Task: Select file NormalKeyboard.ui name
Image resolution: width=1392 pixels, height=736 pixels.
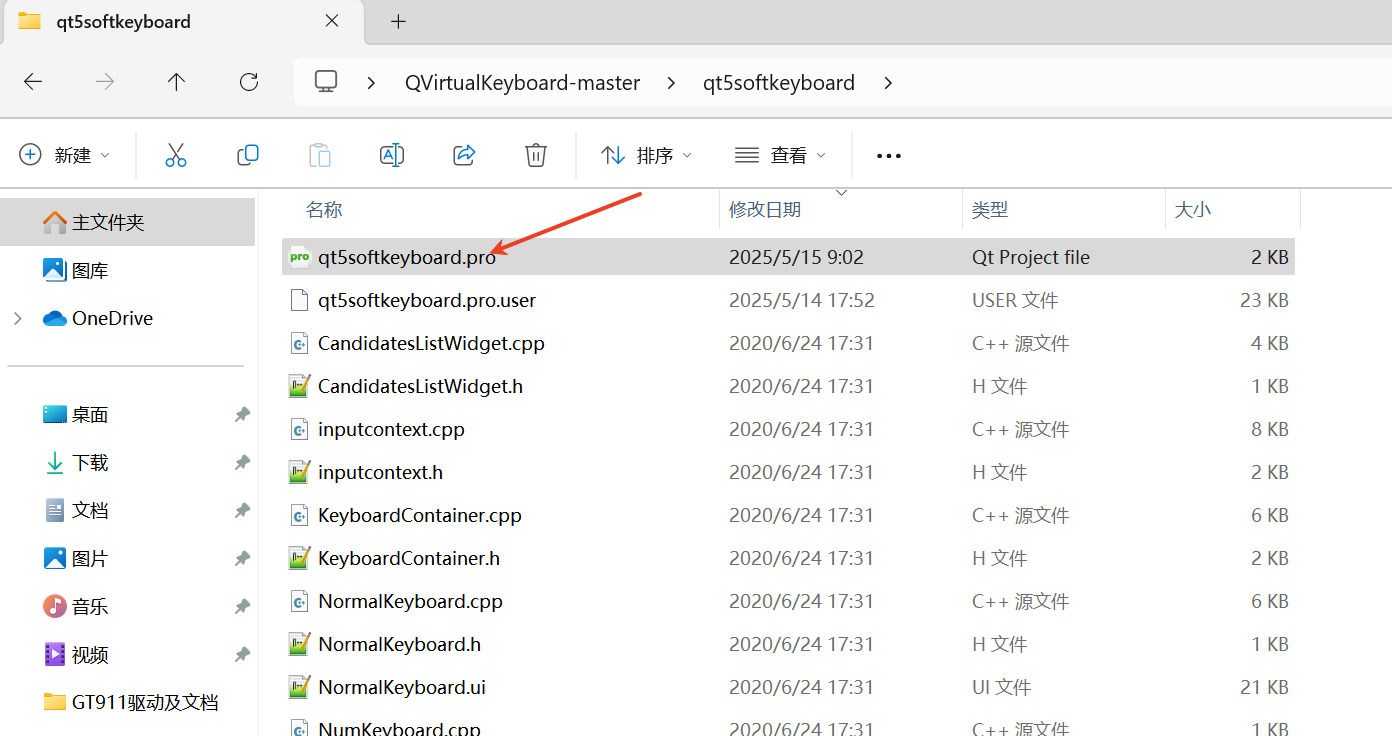Action: pos(402,687)
